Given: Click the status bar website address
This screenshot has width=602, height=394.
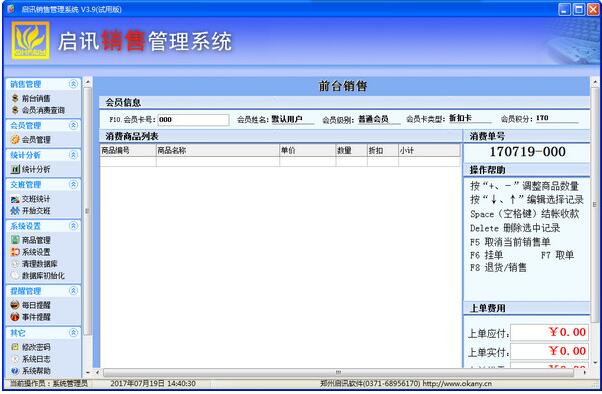Looking at the screenshot, I should point(457,383).
